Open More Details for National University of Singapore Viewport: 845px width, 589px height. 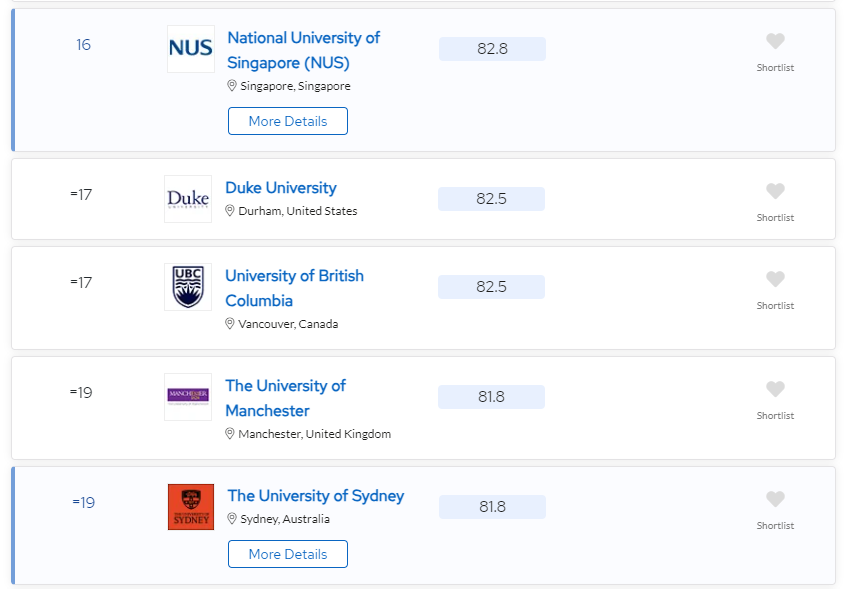[x=288, y=121]
